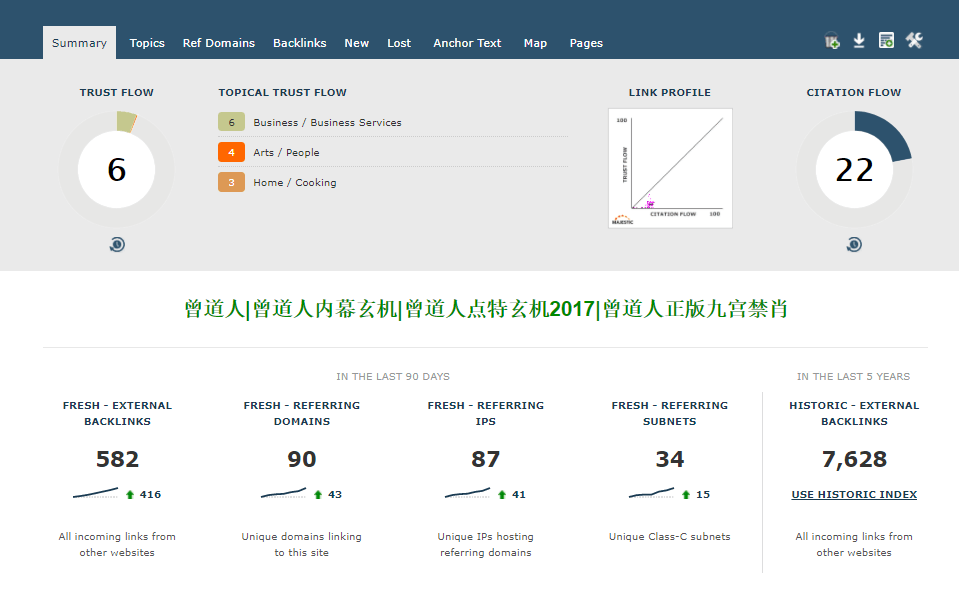The image size is (959, 598).
Task: Click the download arrow icon
Action: point(859,41)
